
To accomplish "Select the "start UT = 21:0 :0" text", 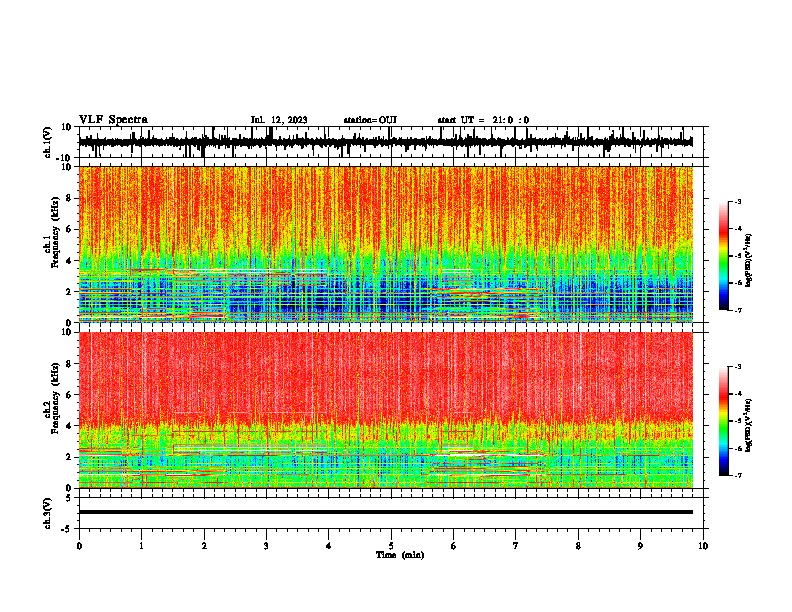I will point(483,120).
